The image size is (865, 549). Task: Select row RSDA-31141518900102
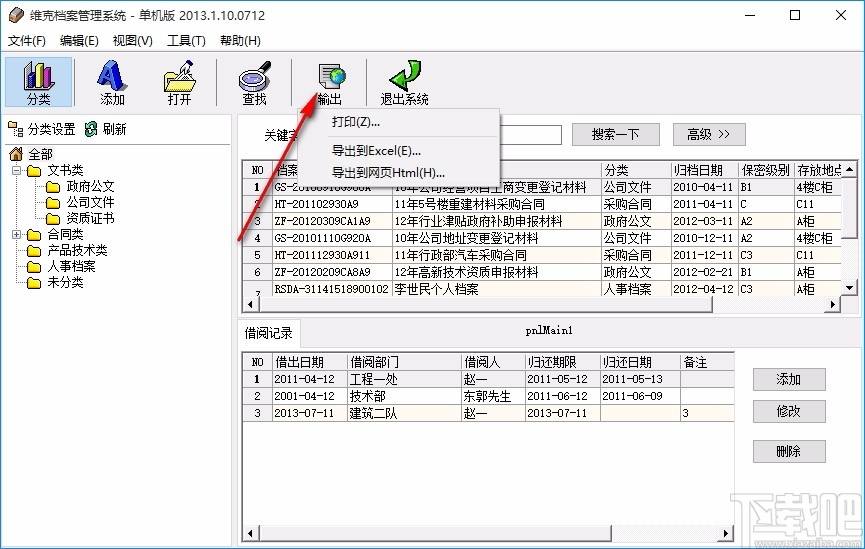(x=542, y=289)
